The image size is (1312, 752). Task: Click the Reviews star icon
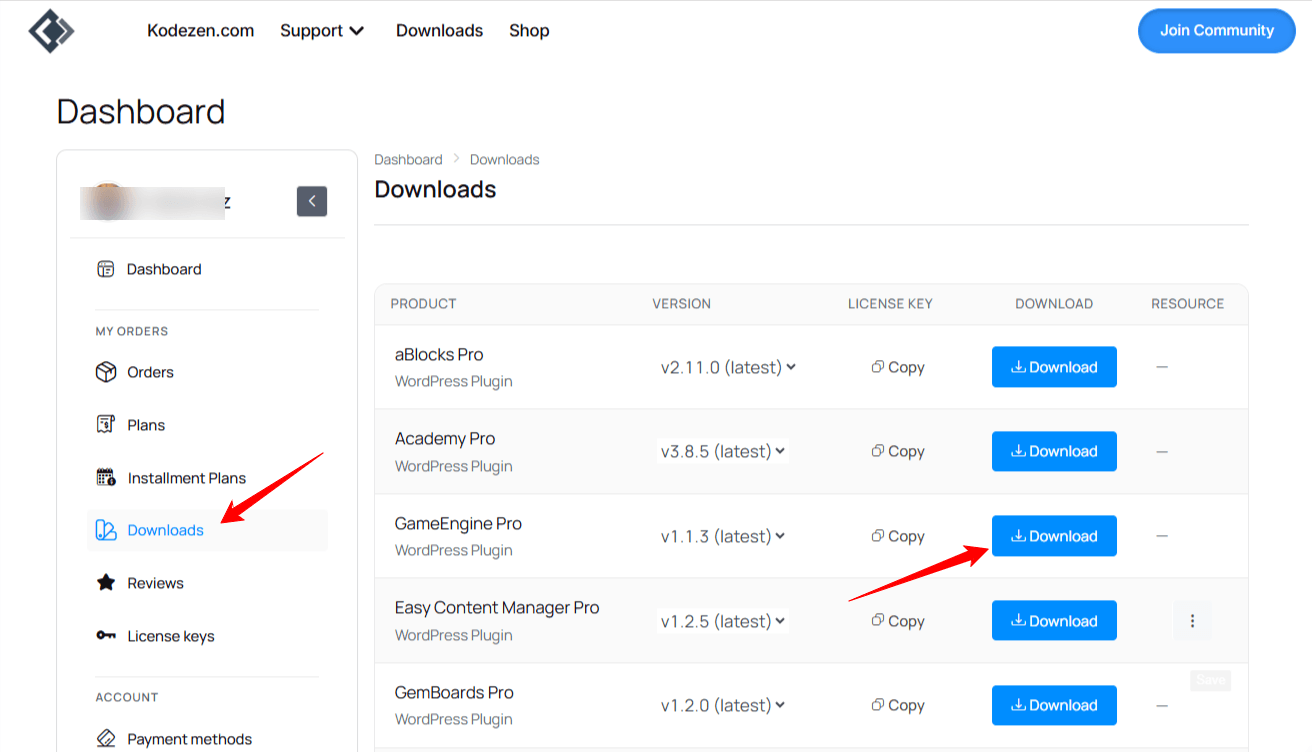[105, 583]
